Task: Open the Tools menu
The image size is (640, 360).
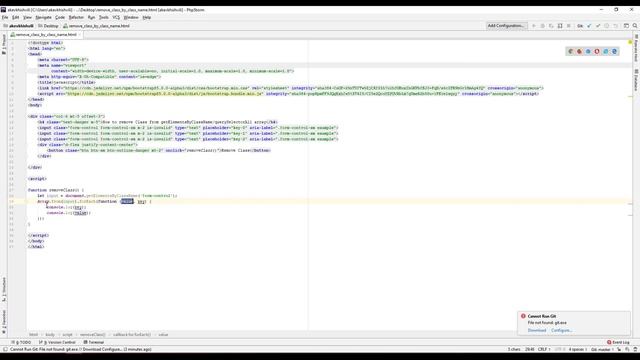Action: (x=104, y=18)
